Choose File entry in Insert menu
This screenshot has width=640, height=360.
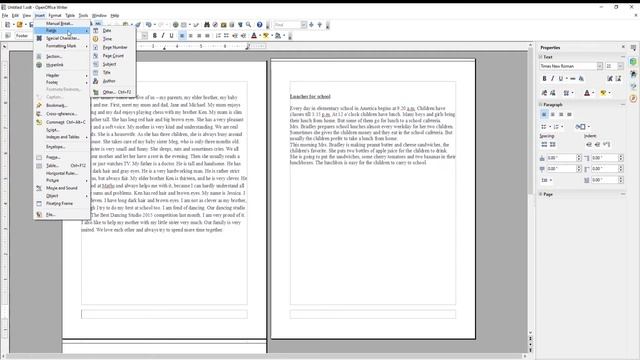[x=51, y=214]
